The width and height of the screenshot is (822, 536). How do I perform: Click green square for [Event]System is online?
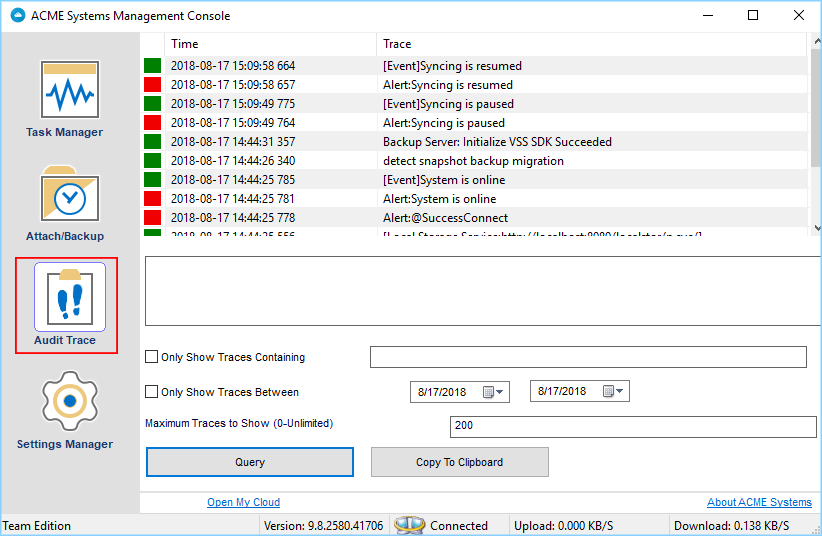[153, 179]
